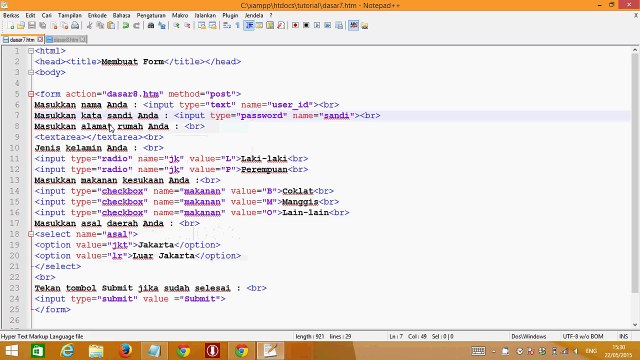Click the Replace toolbar icon
640x360 pixels.
coord(162,25)
